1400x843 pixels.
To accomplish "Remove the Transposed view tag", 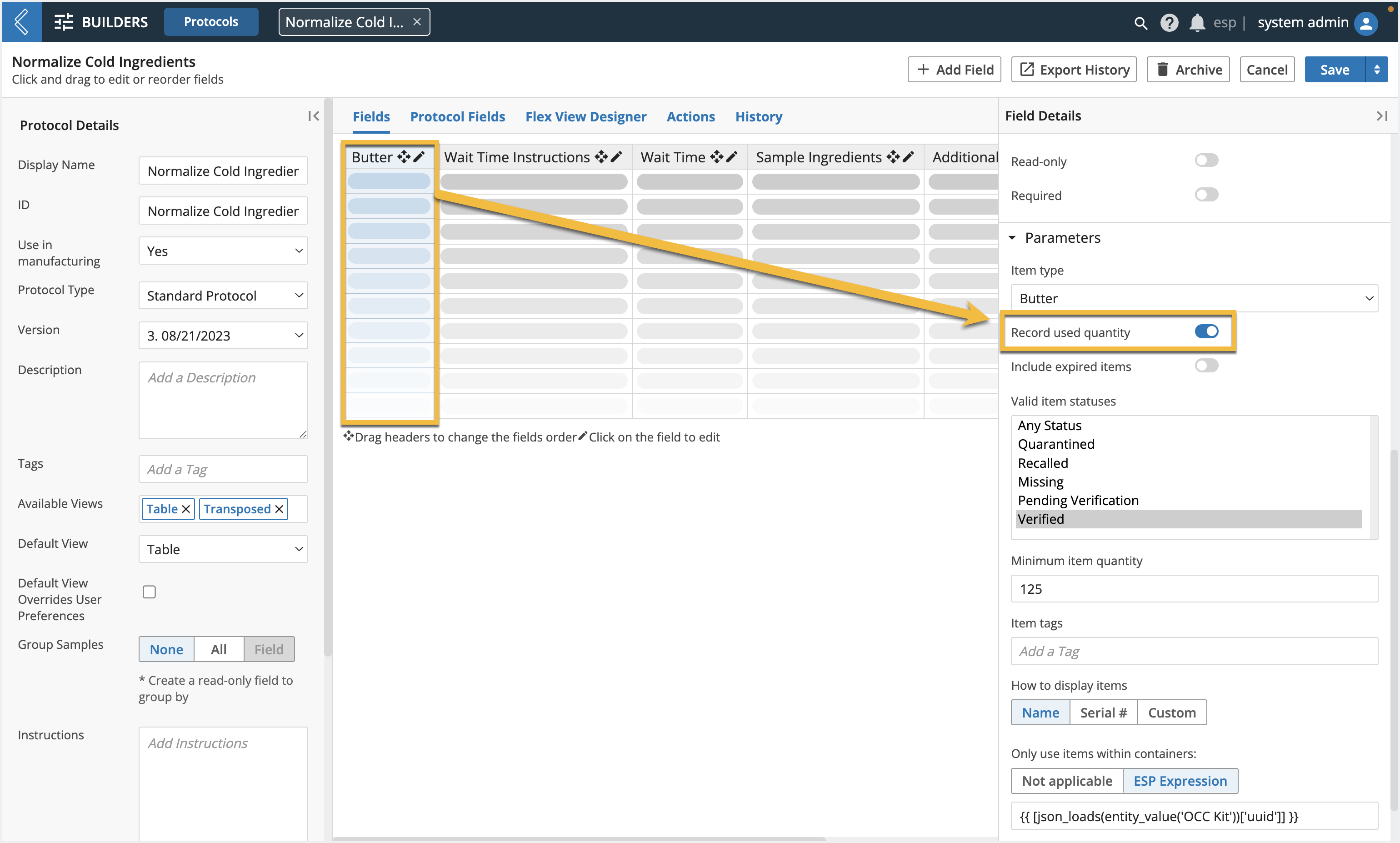I will [x=279, y=509].
